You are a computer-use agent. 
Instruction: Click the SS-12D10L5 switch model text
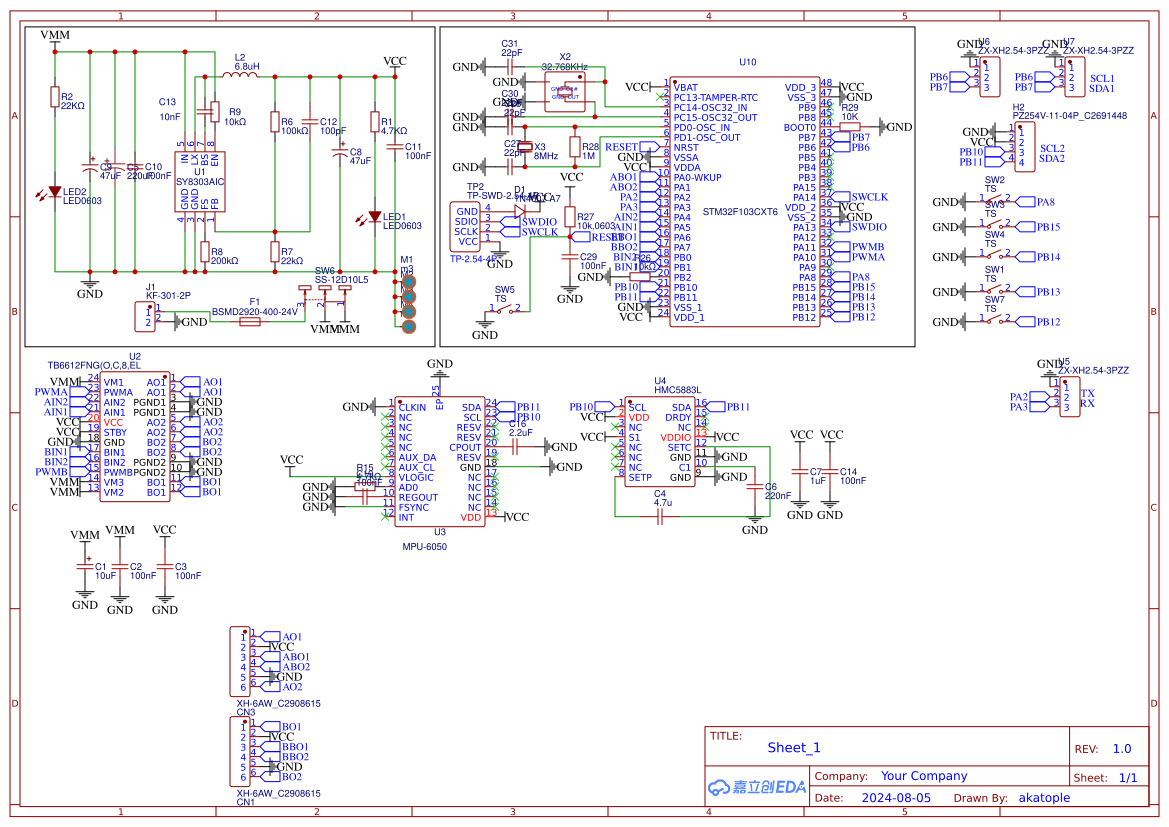click(x=341, y=280)
